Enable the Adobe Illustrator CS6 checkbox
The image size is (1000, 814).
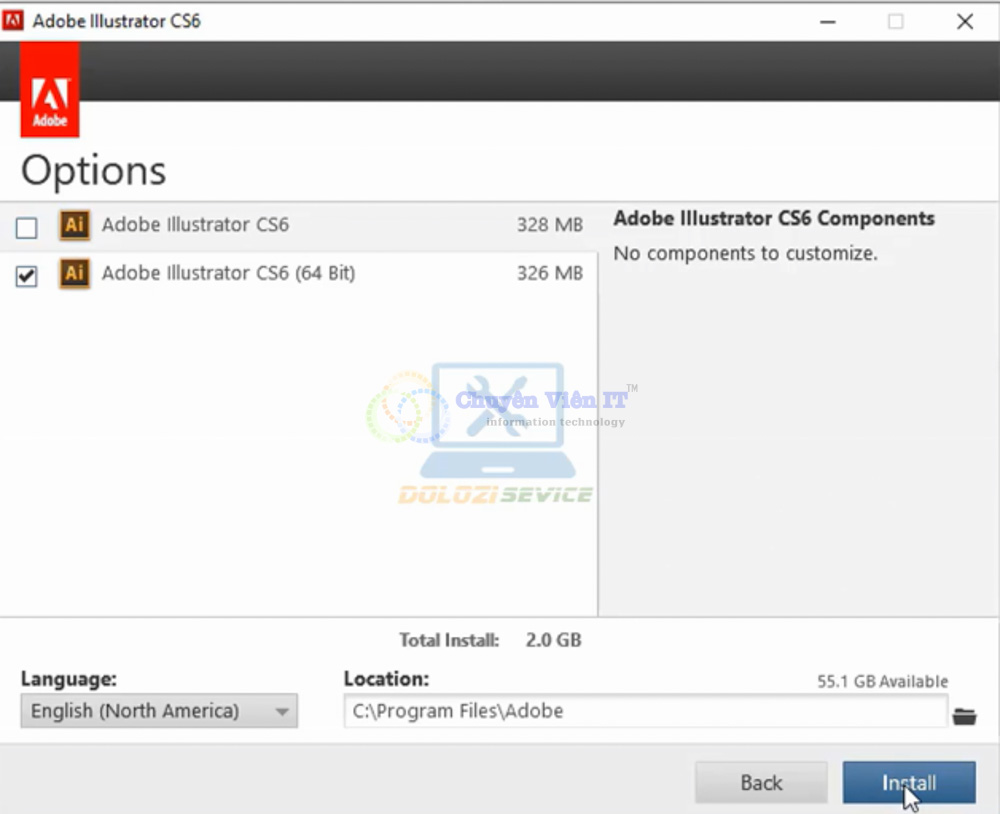tap(26, 227)
